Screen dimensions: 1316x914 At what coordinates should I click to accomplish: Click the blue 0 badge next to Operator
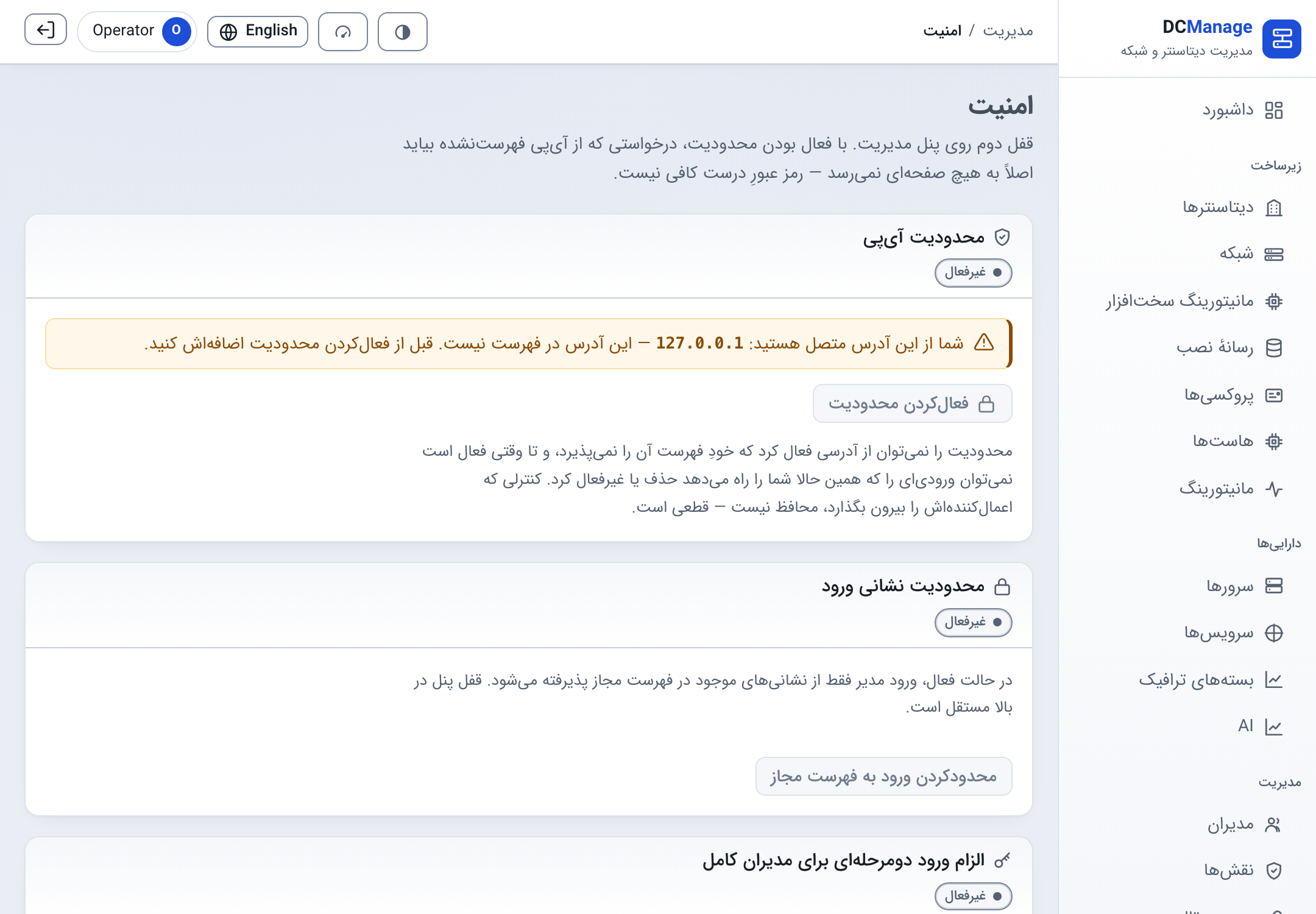(176, 30)
